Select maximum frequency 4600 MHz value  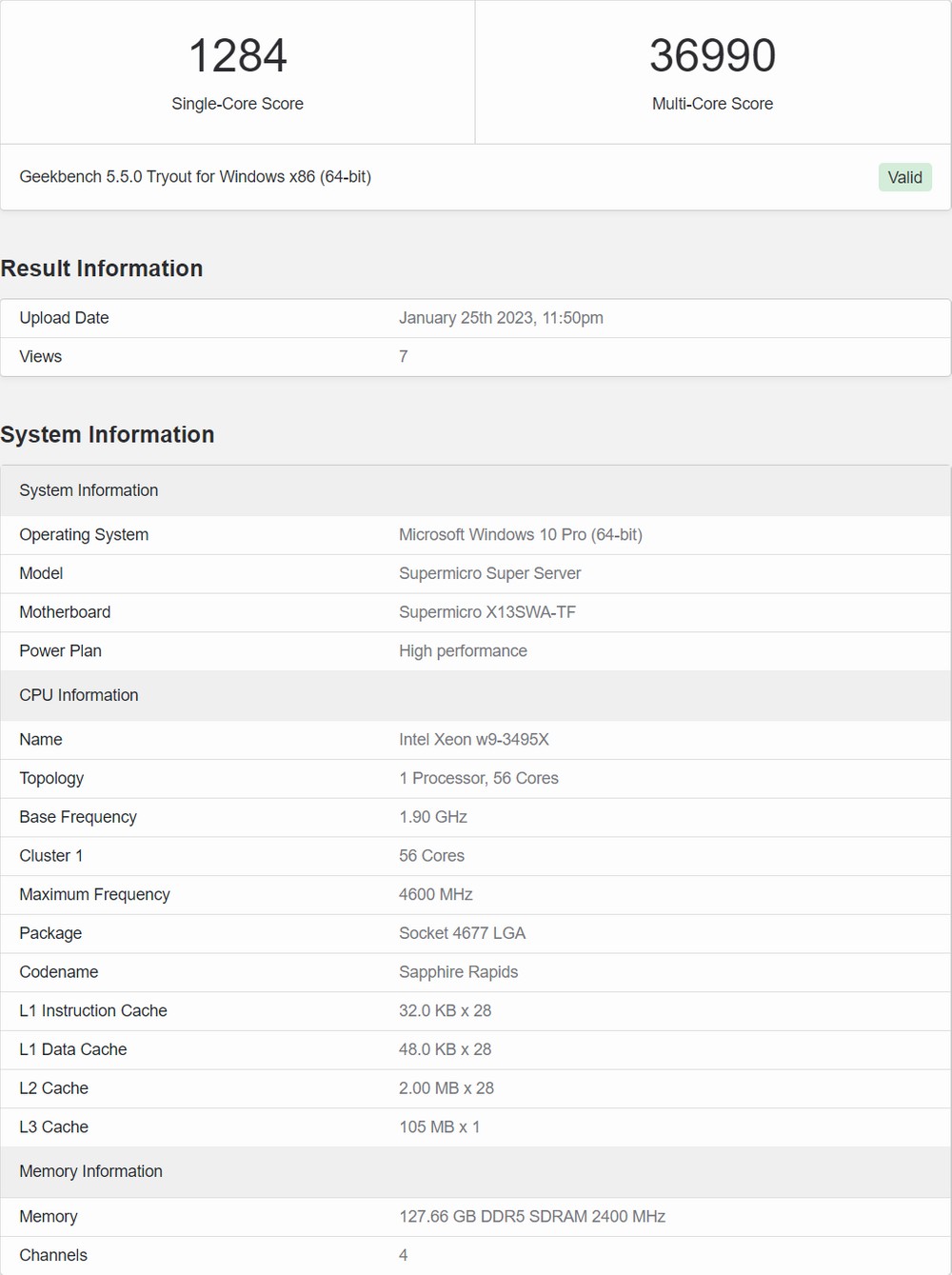436,895
